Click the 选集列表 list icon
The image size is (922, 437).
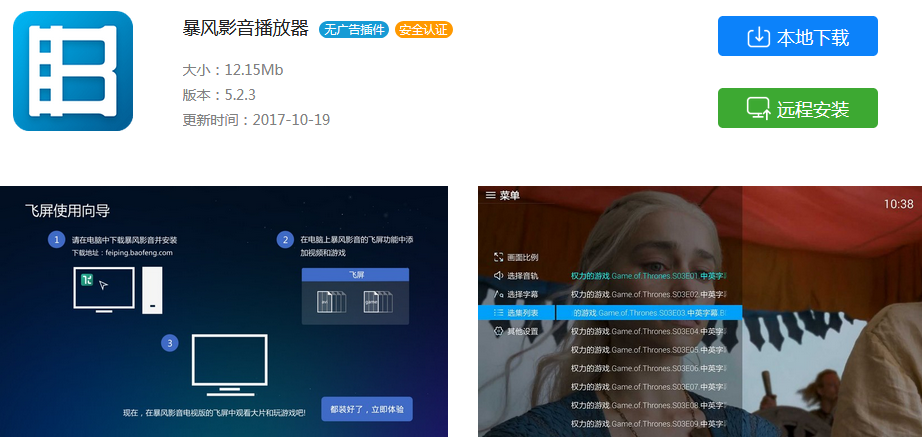pos(499,312)
